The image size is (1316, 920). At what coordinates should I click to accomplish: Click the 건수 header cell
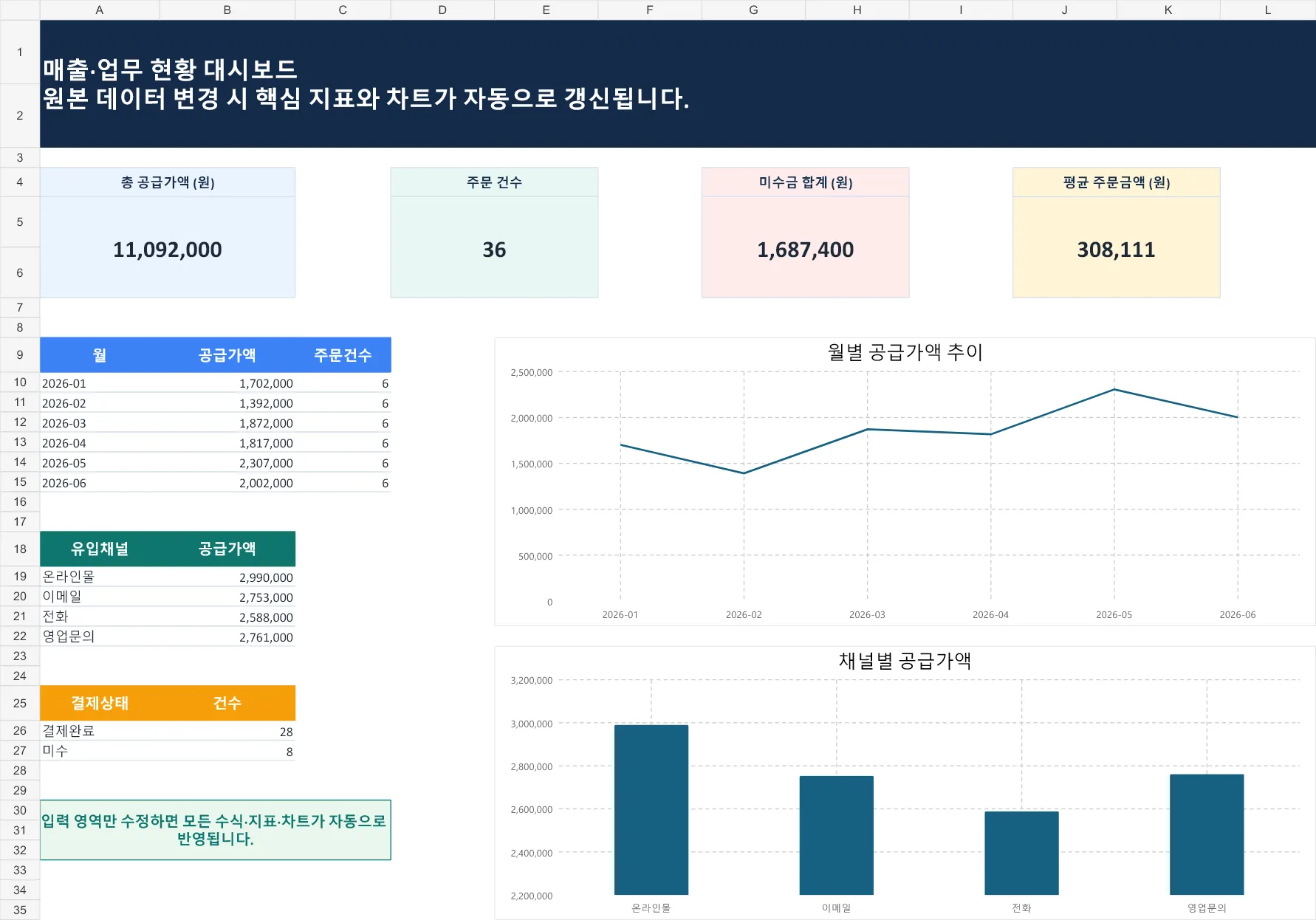[227, 703]
